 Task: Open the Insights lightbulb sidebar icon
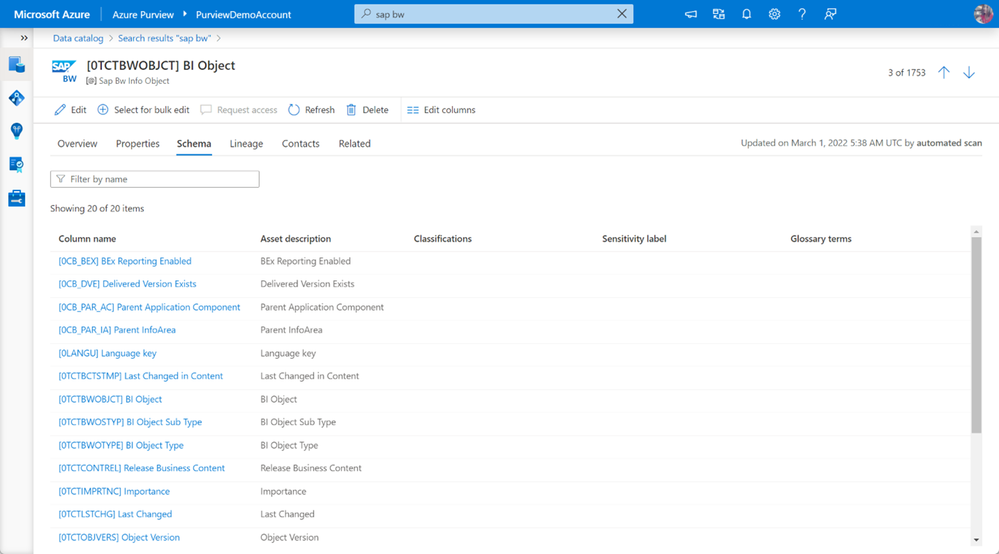tap(17, 131)
